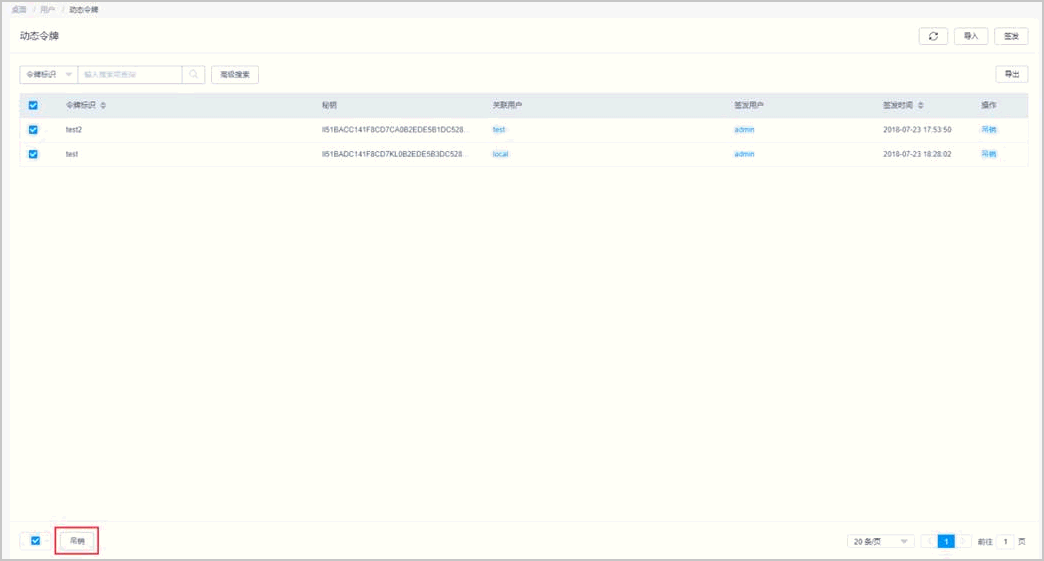The width and height of the screenshot is (1044, 561).
Task: Open the 令牌标识 search field dropdown
Action: click(x=48, y=74)
